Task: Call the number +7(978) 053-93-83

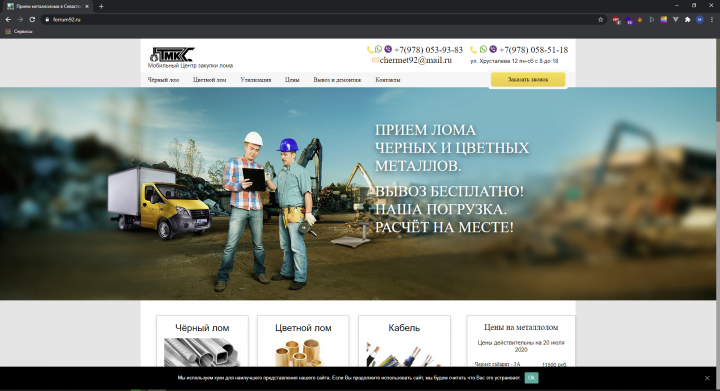Action: pyautogui.click(x=428, y=50)
